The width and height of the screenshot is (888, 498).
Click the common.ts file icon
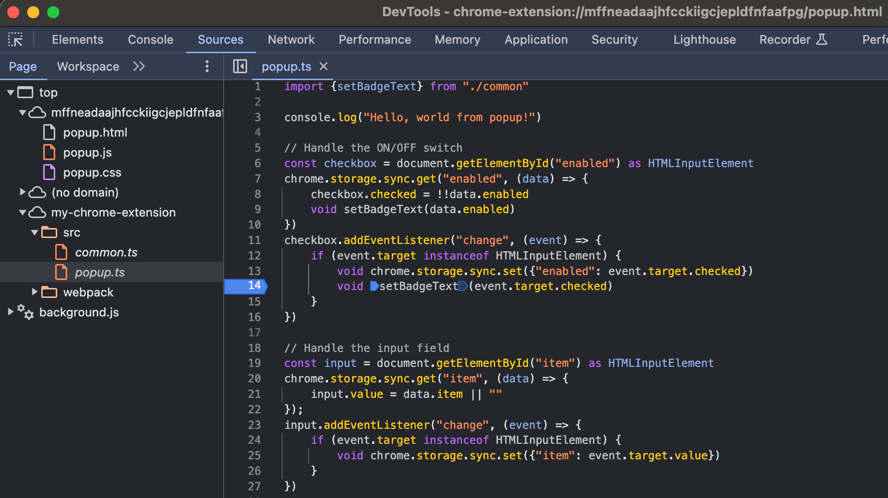pos(61,252)
